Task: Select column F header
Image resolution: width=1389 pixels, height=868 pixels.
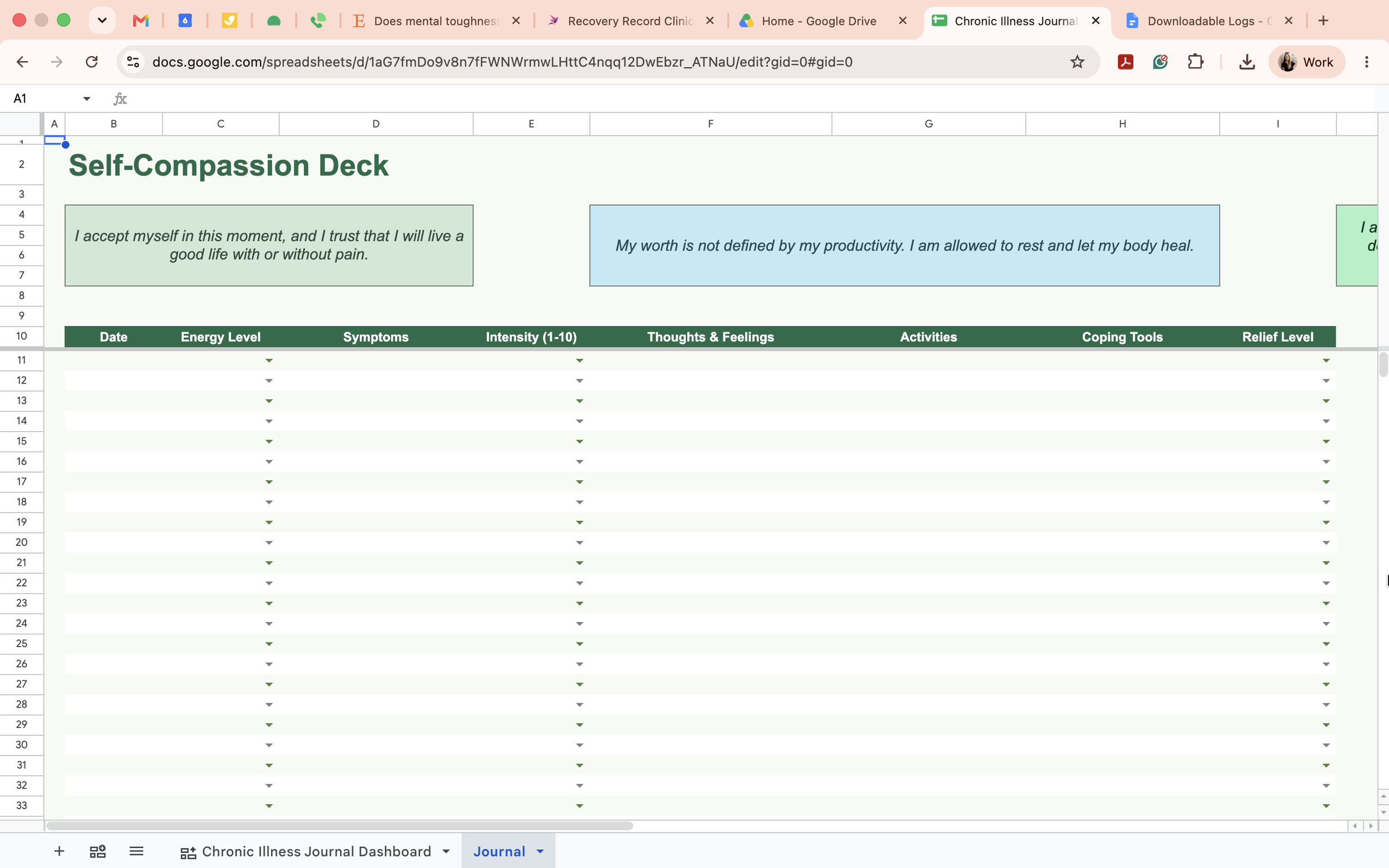Action: pyautogui.click(x=710, y=124)
